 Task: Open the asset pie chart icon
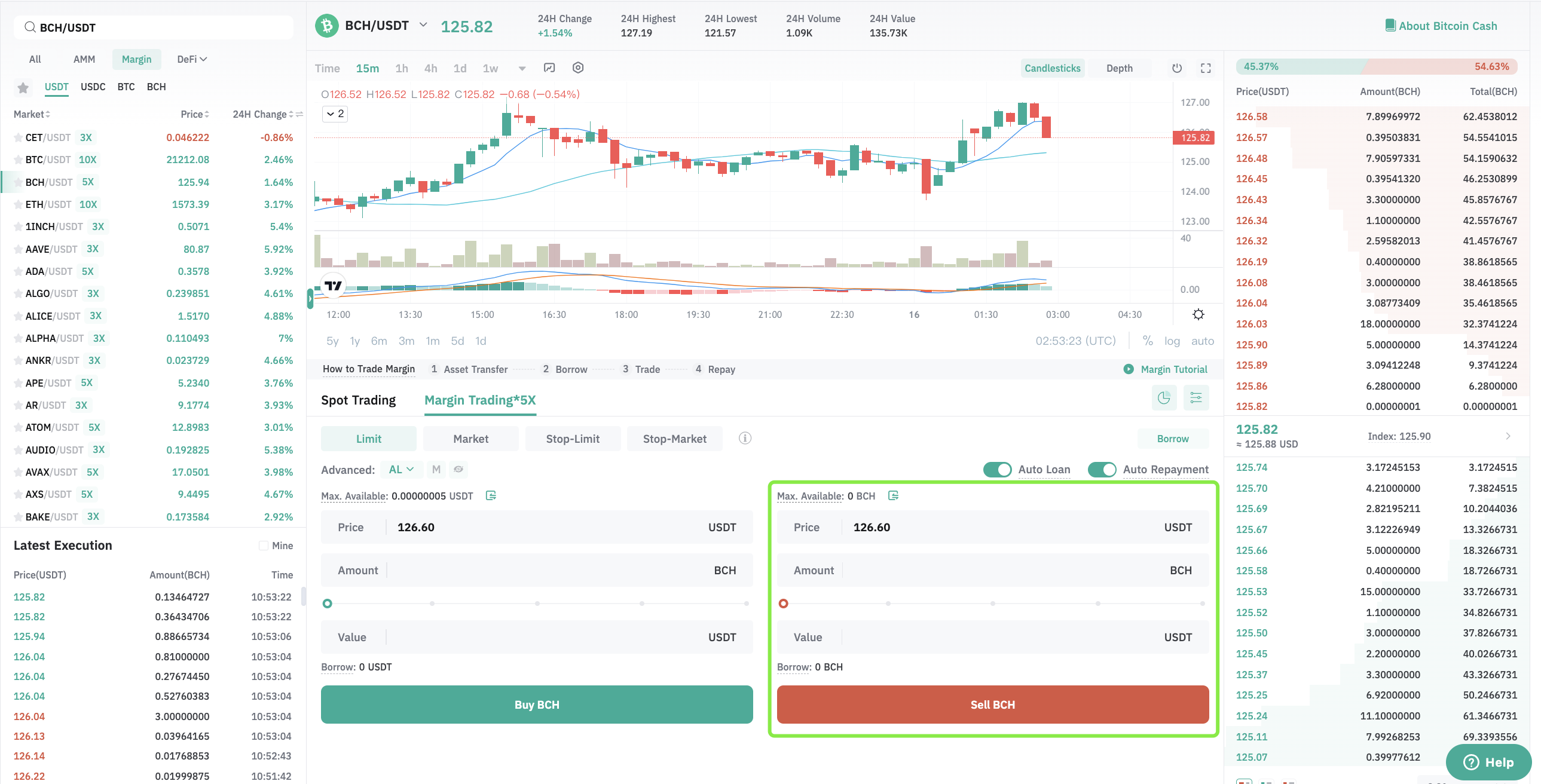point(1164,398)
